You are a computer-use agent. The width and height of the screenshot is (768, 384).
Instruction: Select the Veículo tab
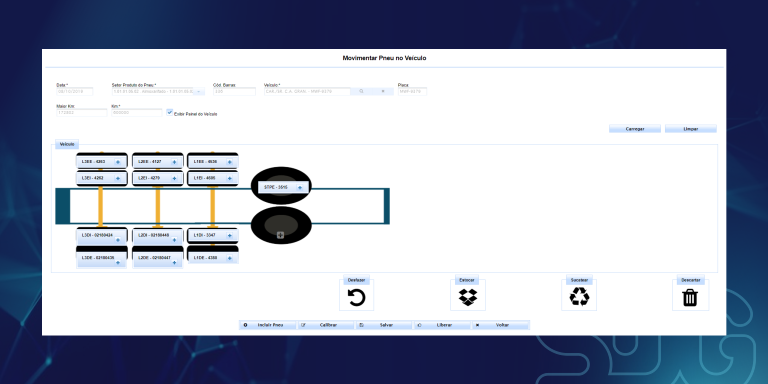tap(67, 144)
